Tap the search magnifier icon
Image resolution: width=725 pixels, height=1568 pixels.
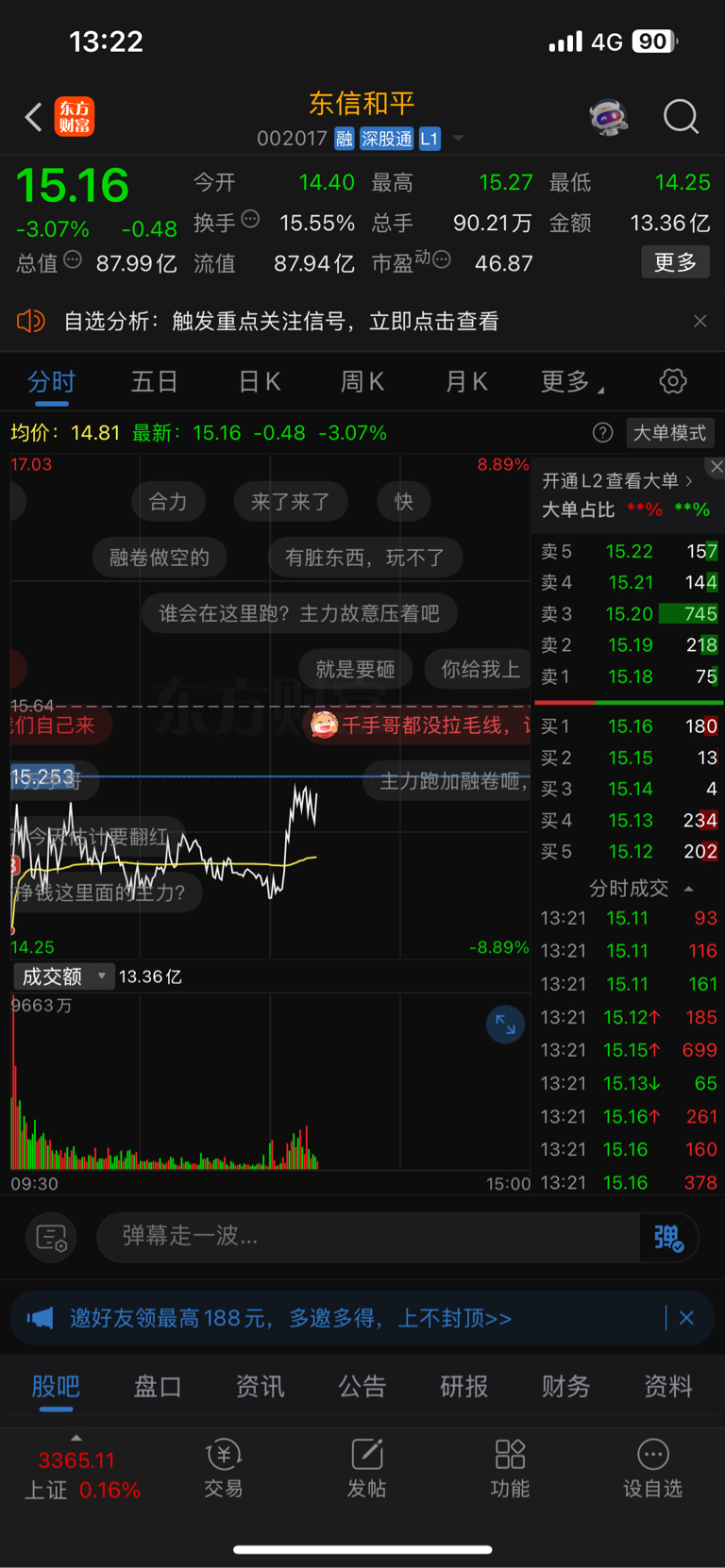[681, 117]
